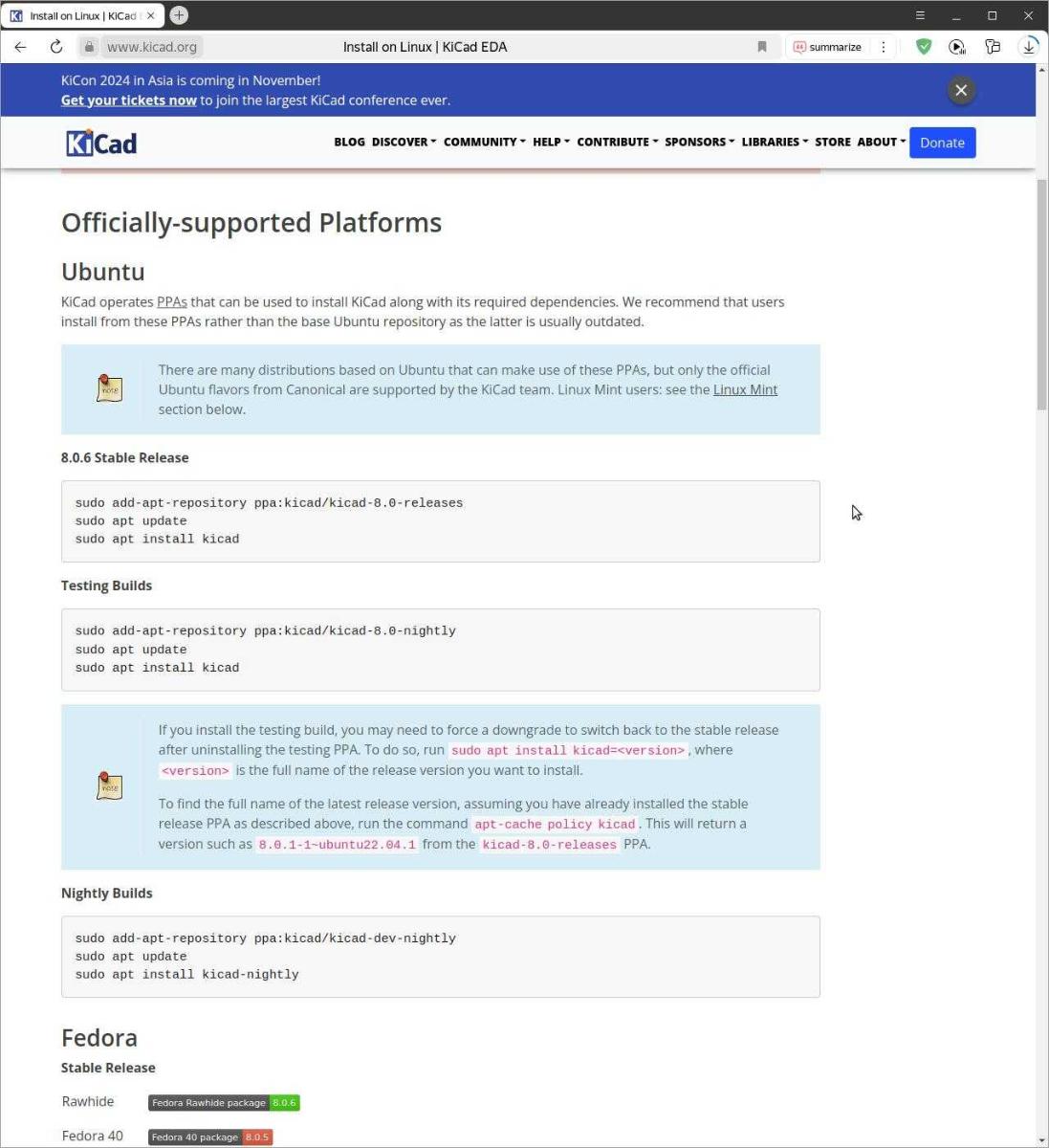Click the 8.0.1-1~ubuntu22.04.1 version text
This screenshot has height=1148, width=1049.
coord(338,845)
